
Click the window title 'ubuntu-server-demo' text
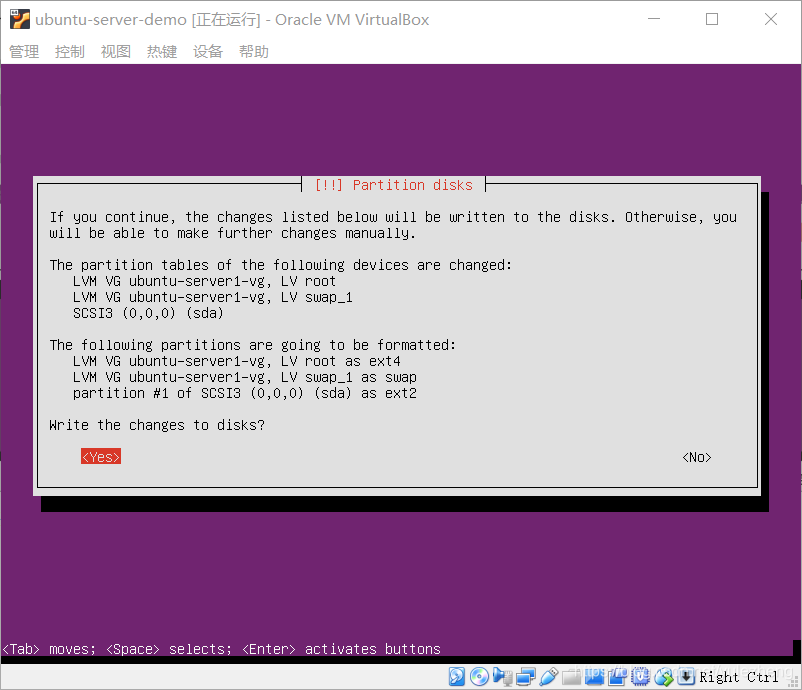[x=111, y=19]
